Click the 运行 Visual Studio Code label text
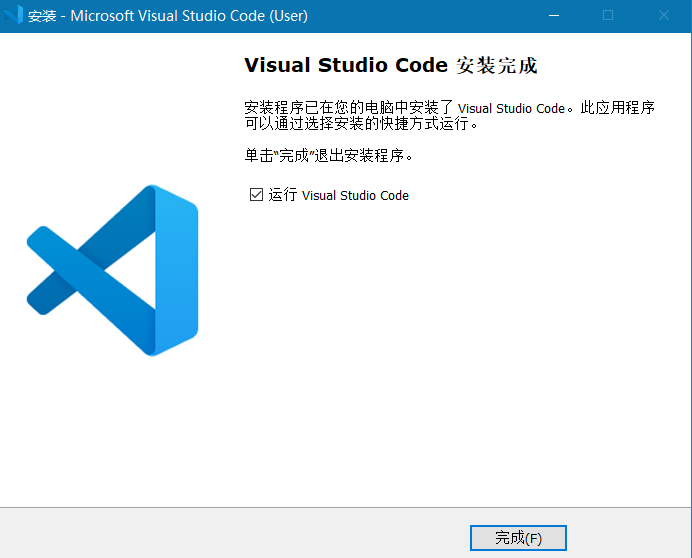The image size is (692, 558). point(339,195)
